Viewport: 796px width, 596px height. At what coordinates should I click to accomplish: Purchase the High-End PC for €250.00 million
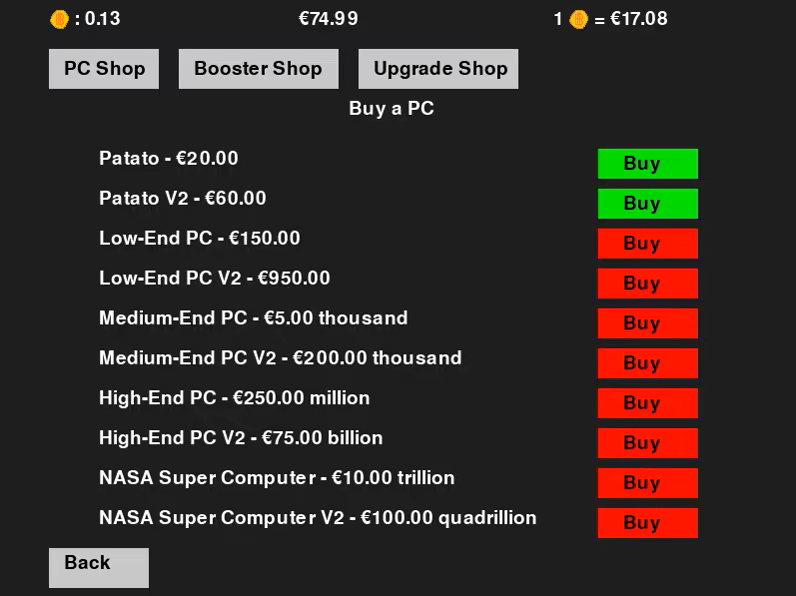pyautogui.click(x=647, y=404)
